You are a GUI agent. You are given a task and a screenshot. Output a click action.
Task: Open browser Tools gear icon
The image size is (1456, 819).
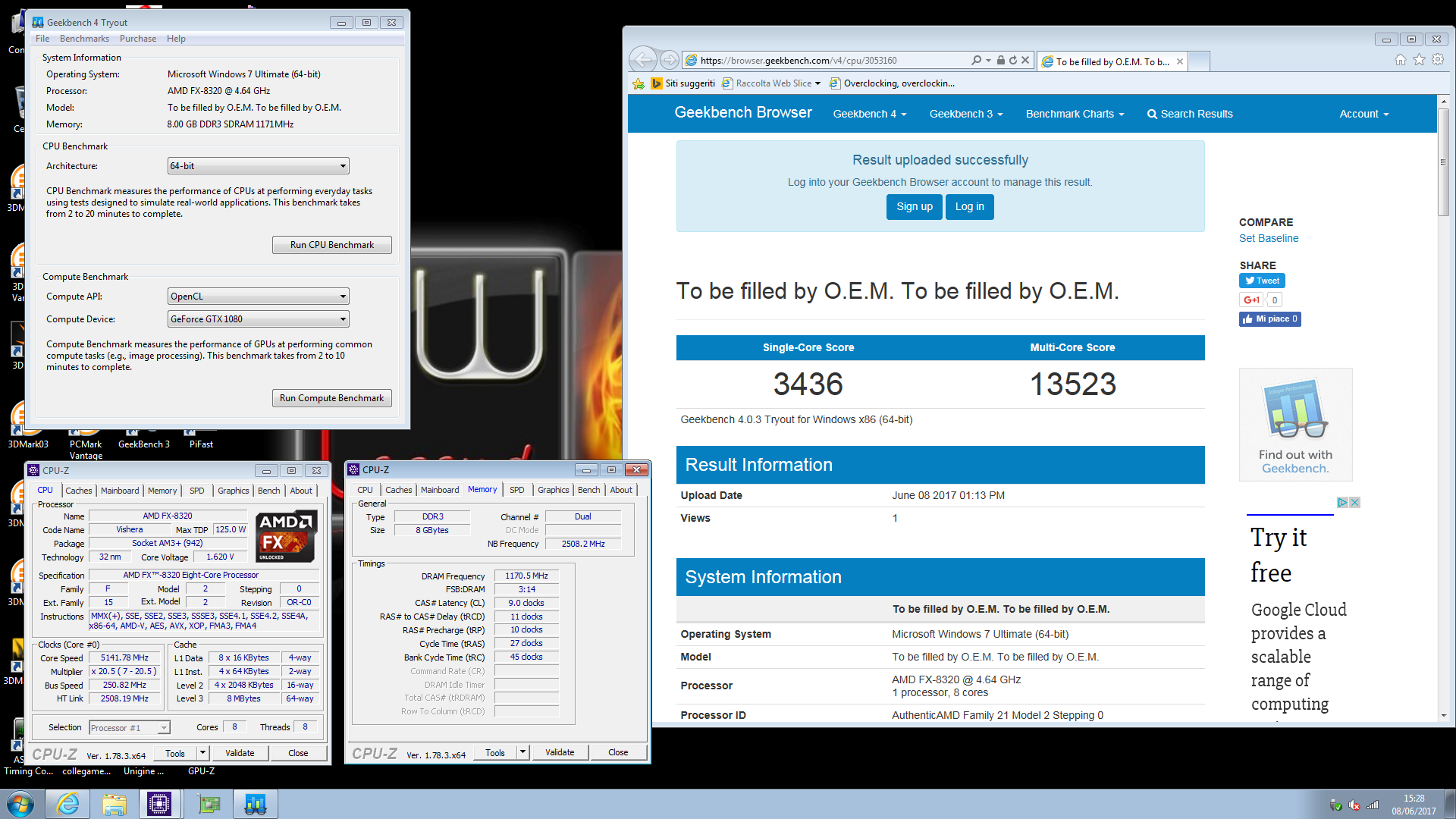click(1438, 60)
